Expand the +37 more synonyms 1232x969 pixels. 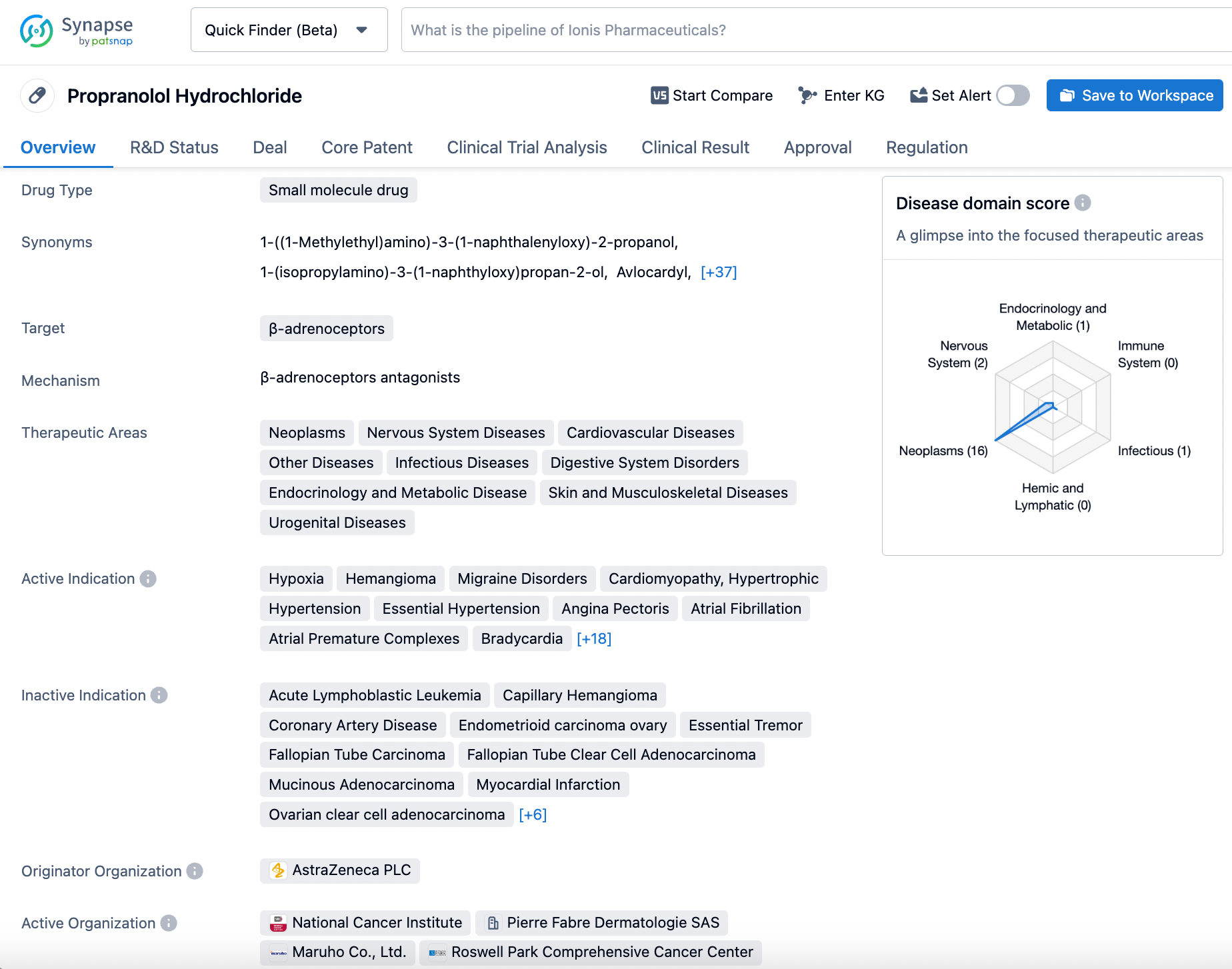point(718,273)
